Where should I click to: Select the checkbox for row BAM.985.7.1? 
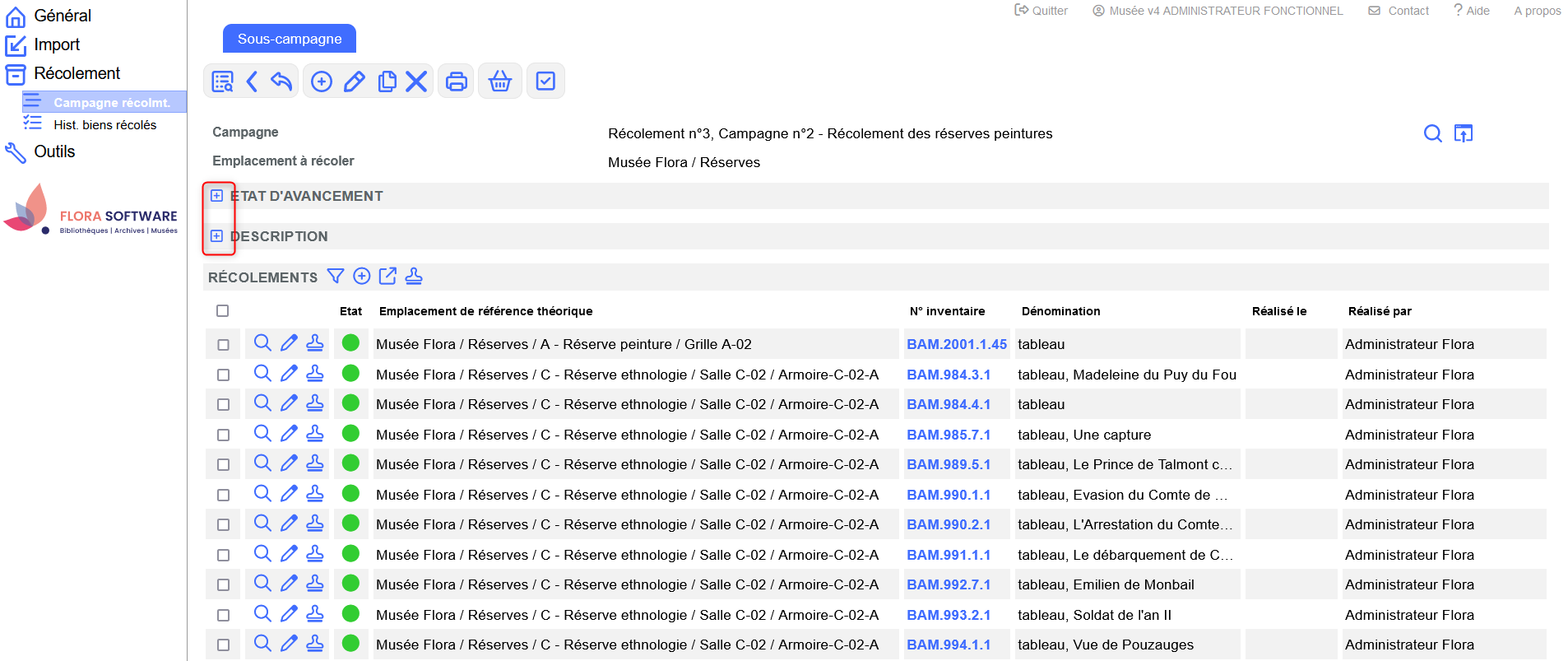point(223,435)
